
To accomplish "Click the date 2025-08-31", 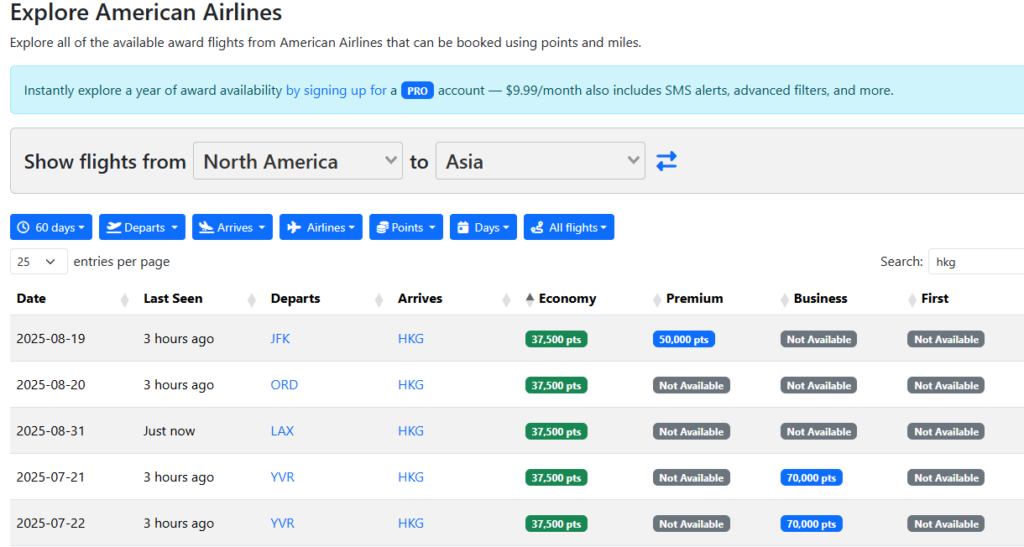I will pyautogui.click(x=51, y=431).
